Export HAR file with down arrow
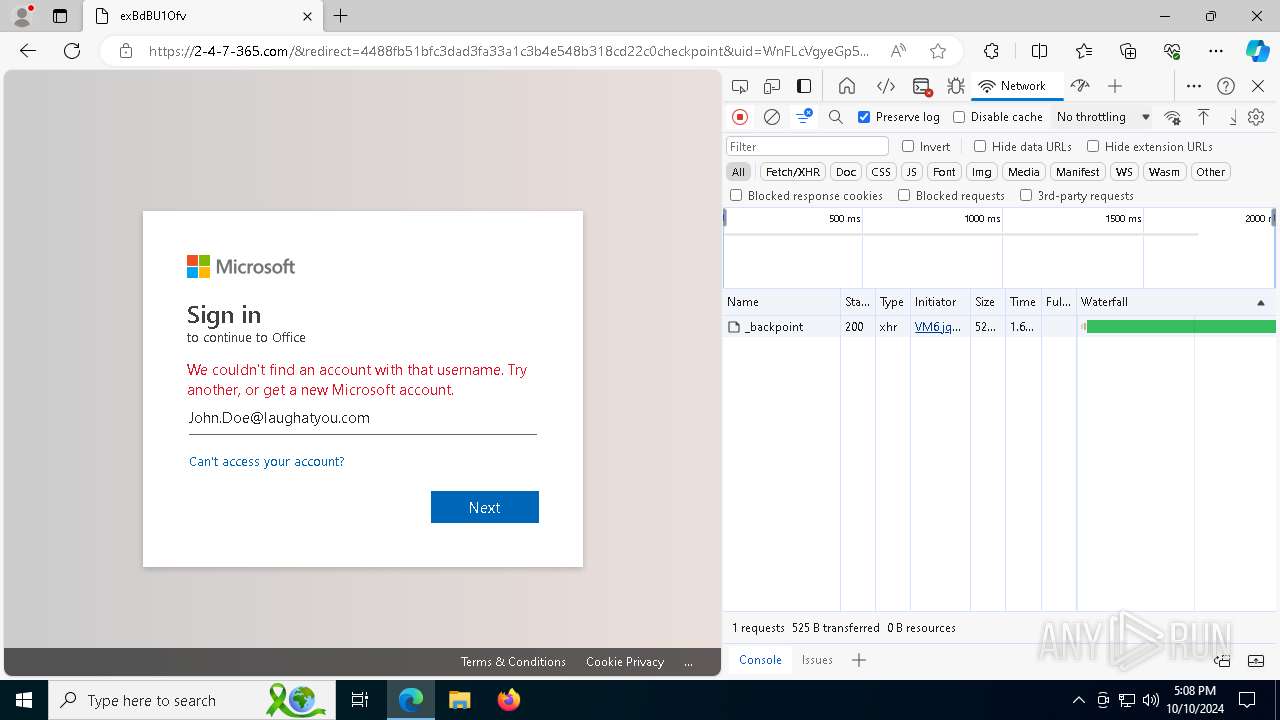1280x720 pixels. tap(1233, 117)
